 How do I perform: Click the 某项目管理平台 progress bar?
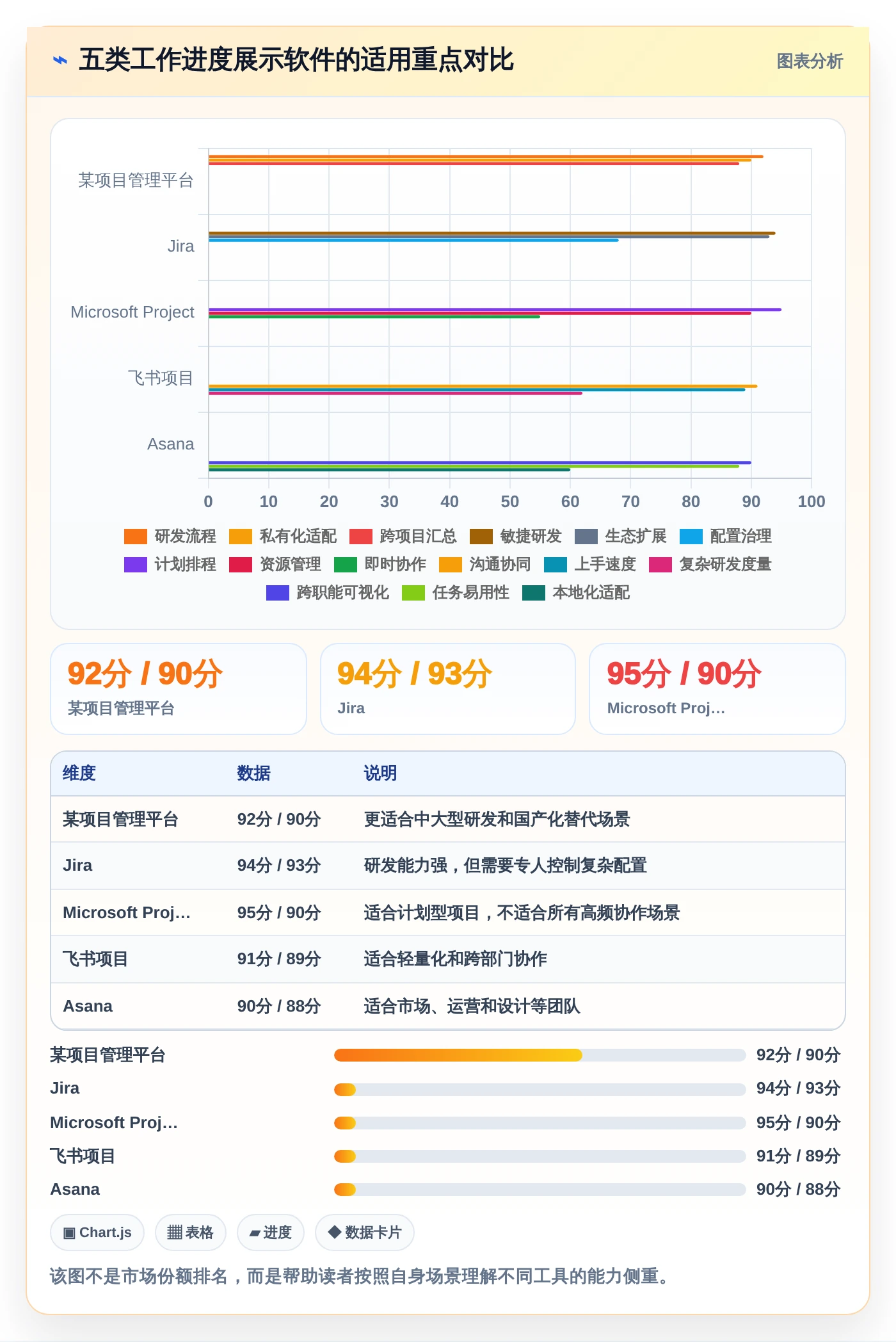tap(540, 1055)
